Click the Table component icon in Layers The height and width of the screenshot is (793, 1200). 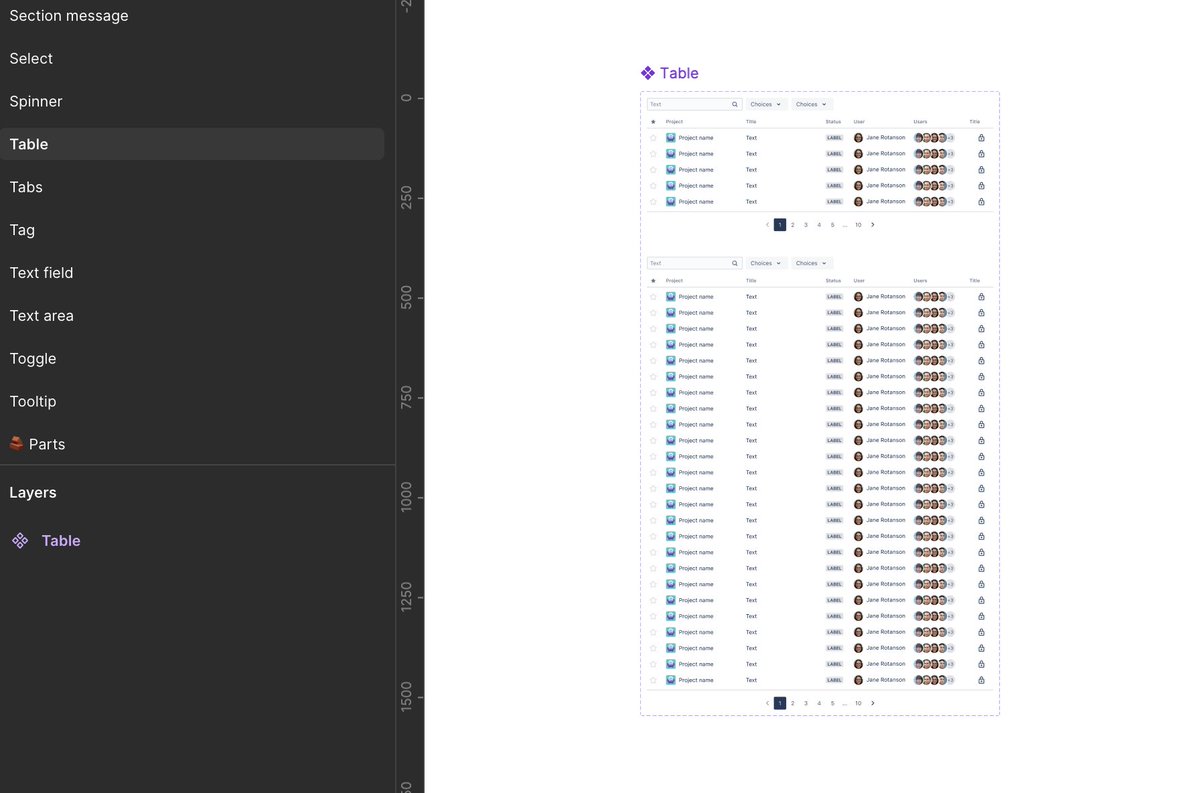point(20,541)
